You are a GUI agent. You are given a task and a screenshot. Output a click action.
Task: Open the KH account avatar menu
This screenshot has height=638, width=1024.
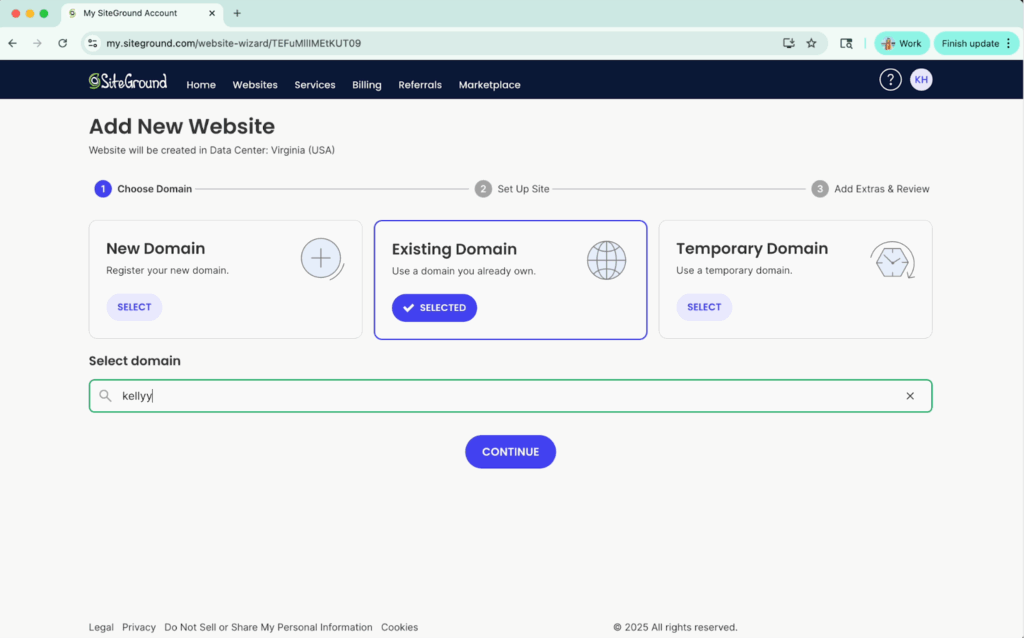[921, 80]
